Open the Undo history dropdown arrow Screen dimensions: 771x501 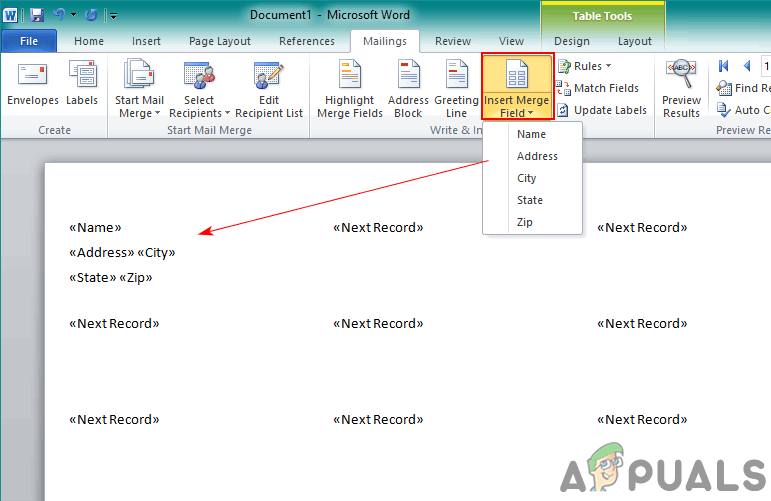pyautogui.click(x=74, y=15)
